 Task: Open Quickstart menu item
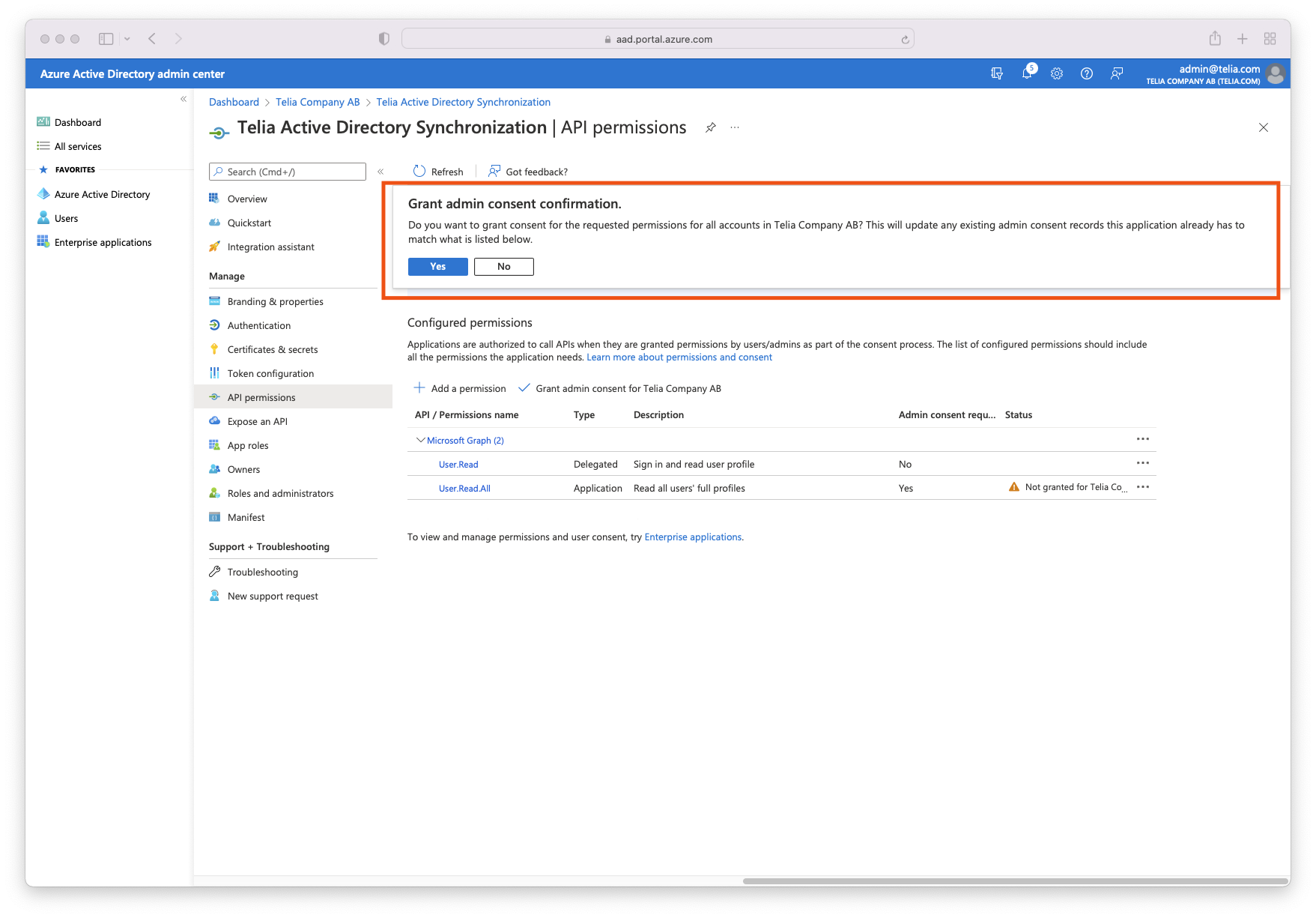pos(249,223)
